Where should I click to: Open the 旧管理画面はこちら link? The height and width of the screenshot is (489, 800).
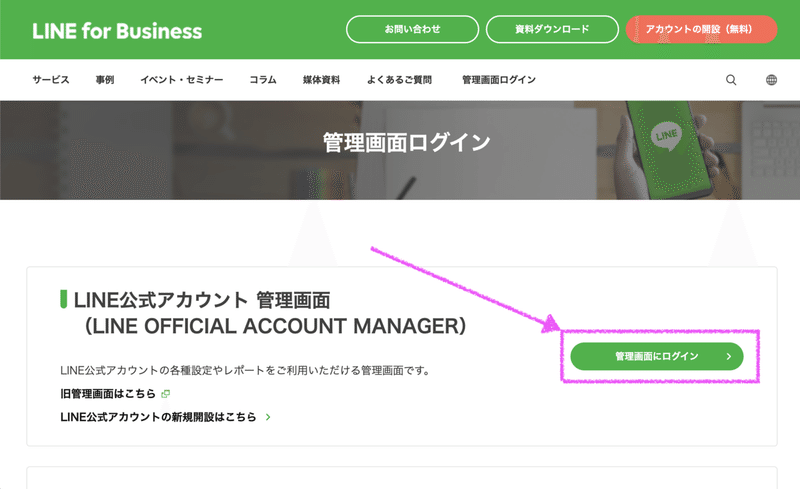click(108, 394)
